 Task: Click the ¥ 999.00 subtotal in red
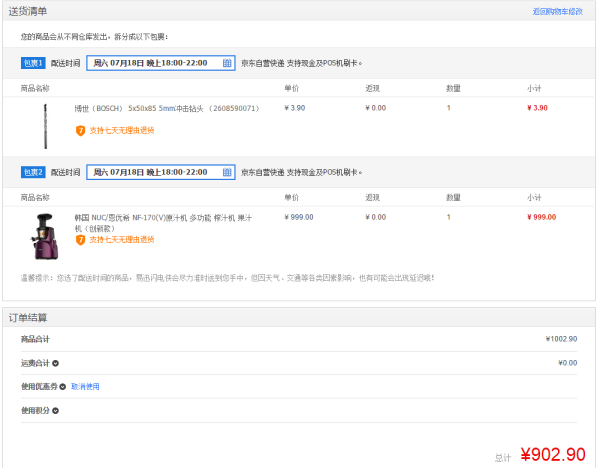pyautogui.click(x=541, y=217)
